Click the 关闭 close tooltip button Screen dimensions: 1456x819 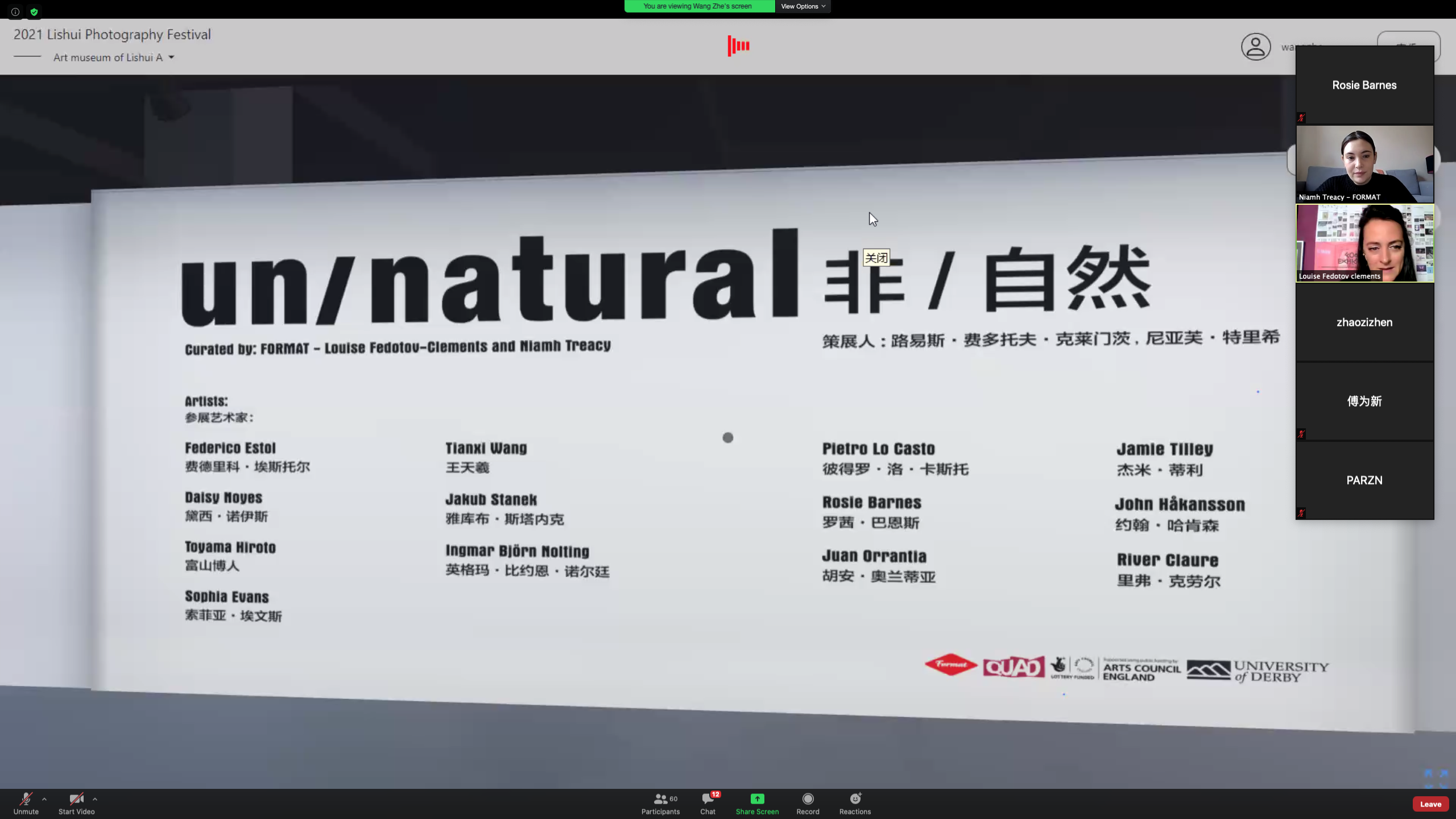[x=876, y=258]
